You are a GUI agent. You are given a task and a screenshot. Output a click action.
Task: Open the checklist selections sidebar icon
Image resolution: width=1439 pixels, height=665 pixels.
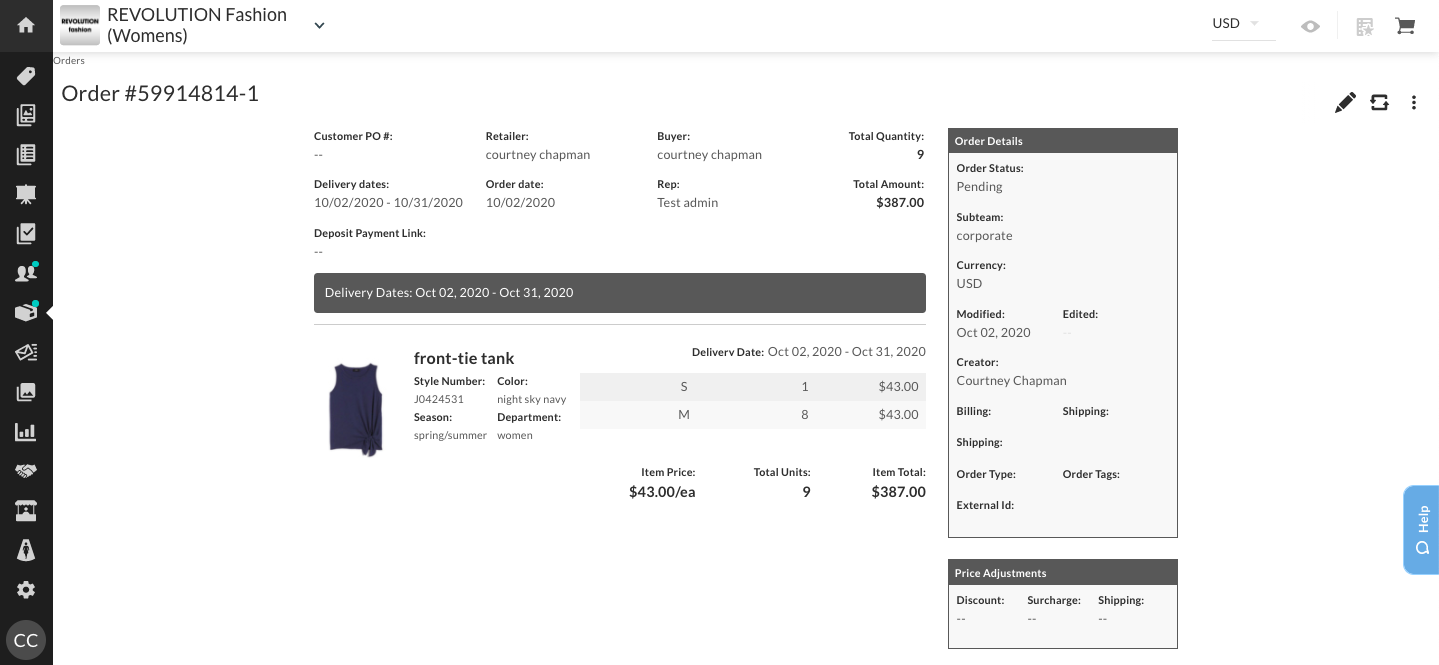point(26,234)
